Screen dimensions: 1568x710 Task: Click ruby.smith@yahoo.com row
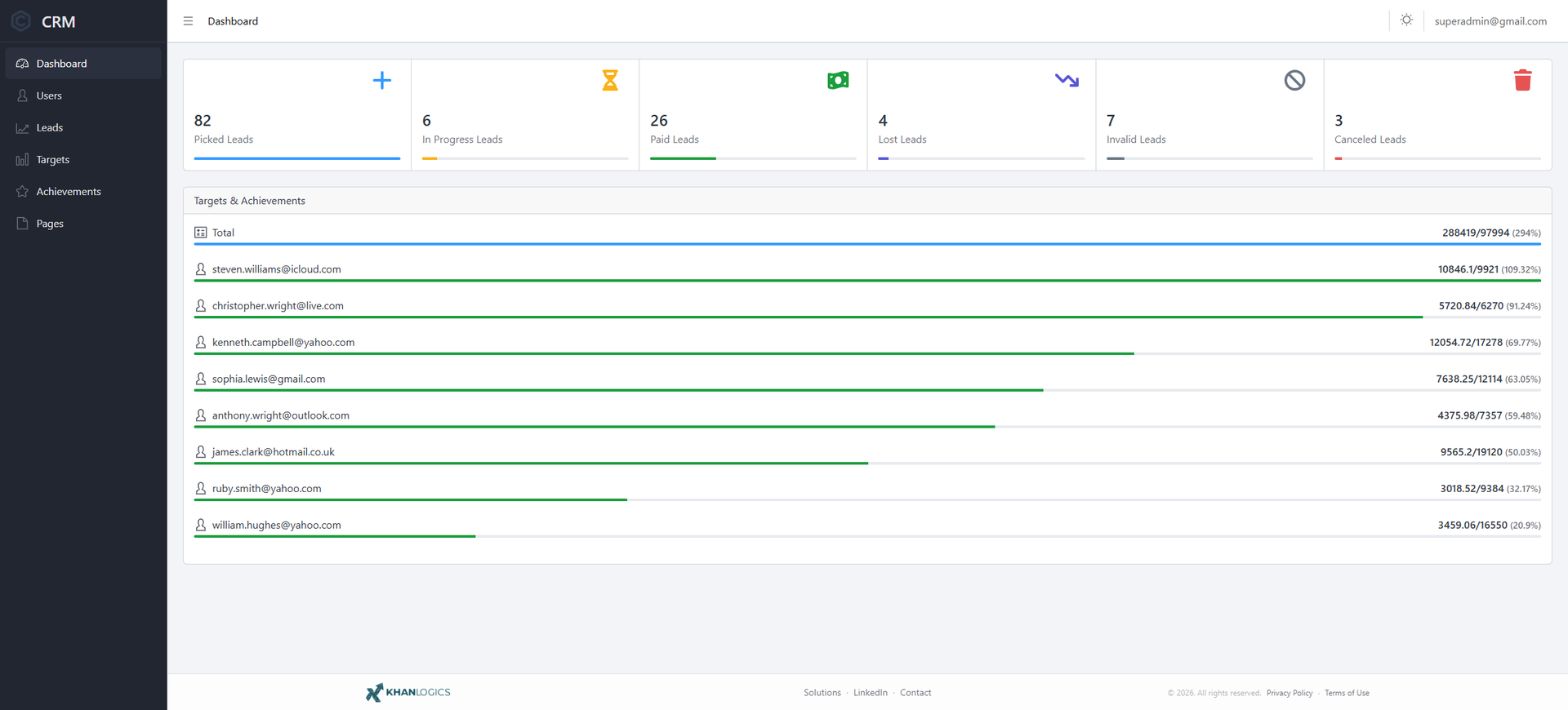867,490
